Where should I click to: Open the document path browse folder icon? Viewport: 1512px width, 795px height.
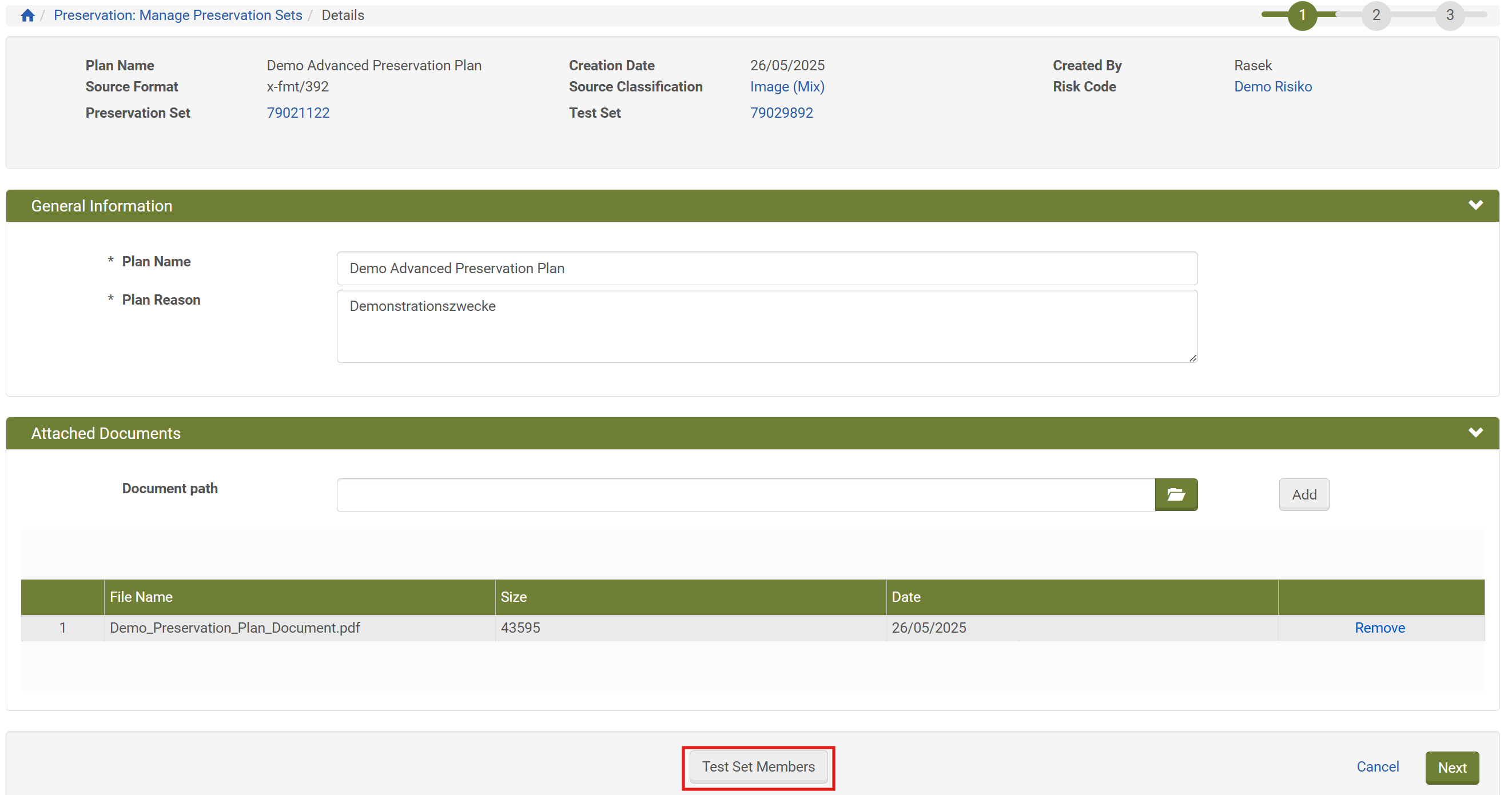[x=1176, y=494]
